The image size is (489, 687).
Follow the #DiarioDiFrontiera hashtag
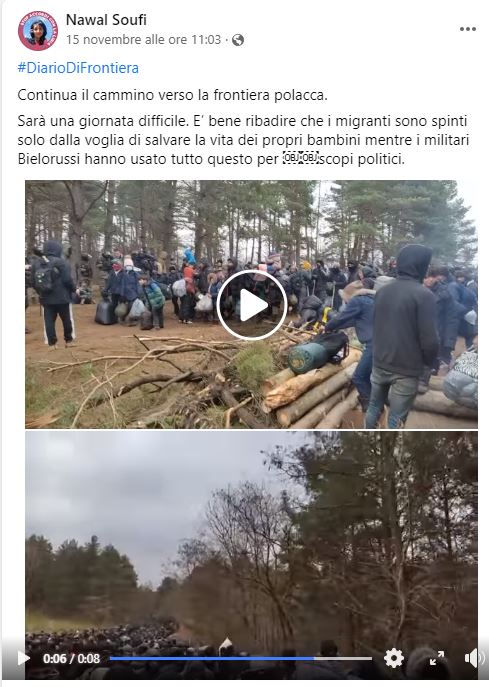tap(78, 68)
